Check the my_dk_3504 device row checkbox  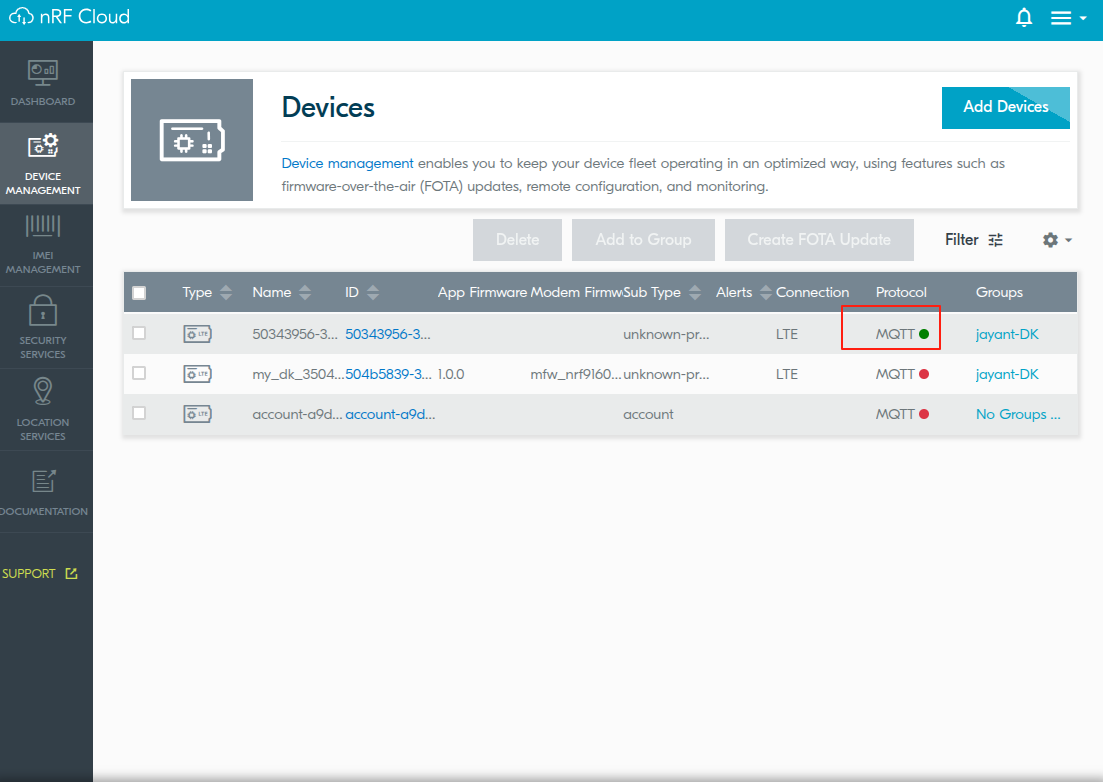point(139,373)
